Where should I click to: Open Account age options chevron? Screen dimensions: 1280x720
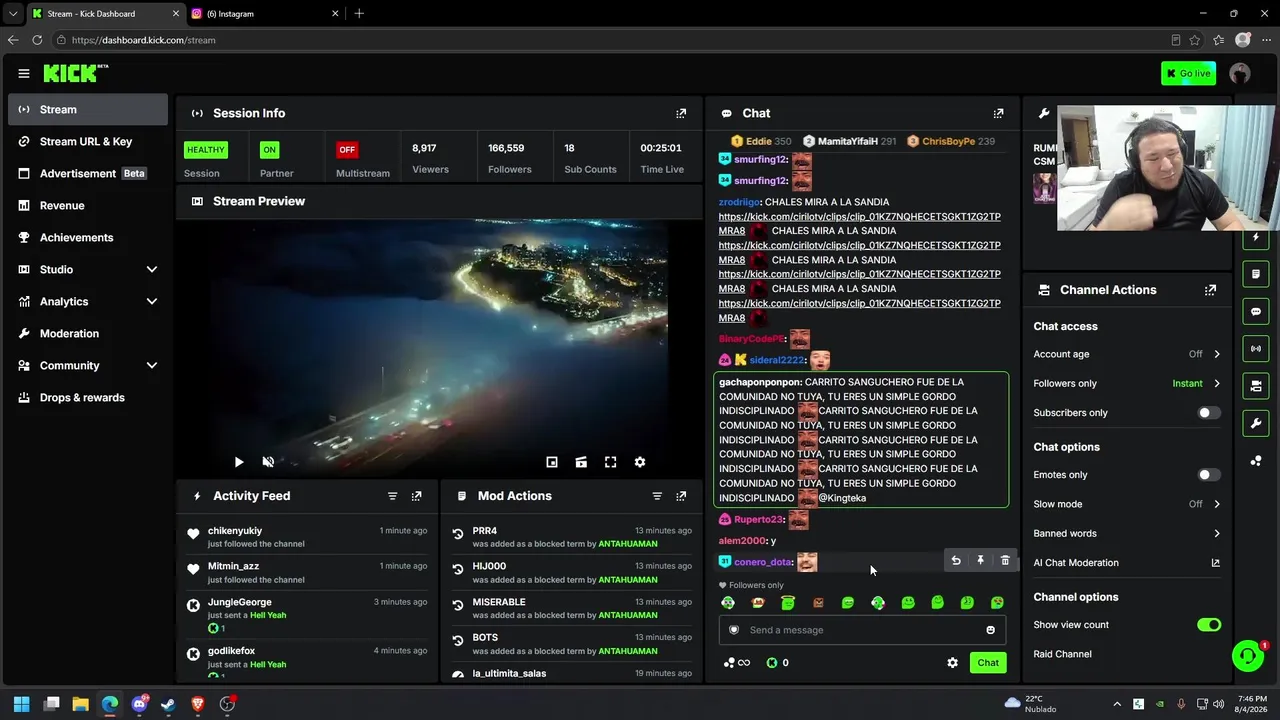coord(1216,354)
